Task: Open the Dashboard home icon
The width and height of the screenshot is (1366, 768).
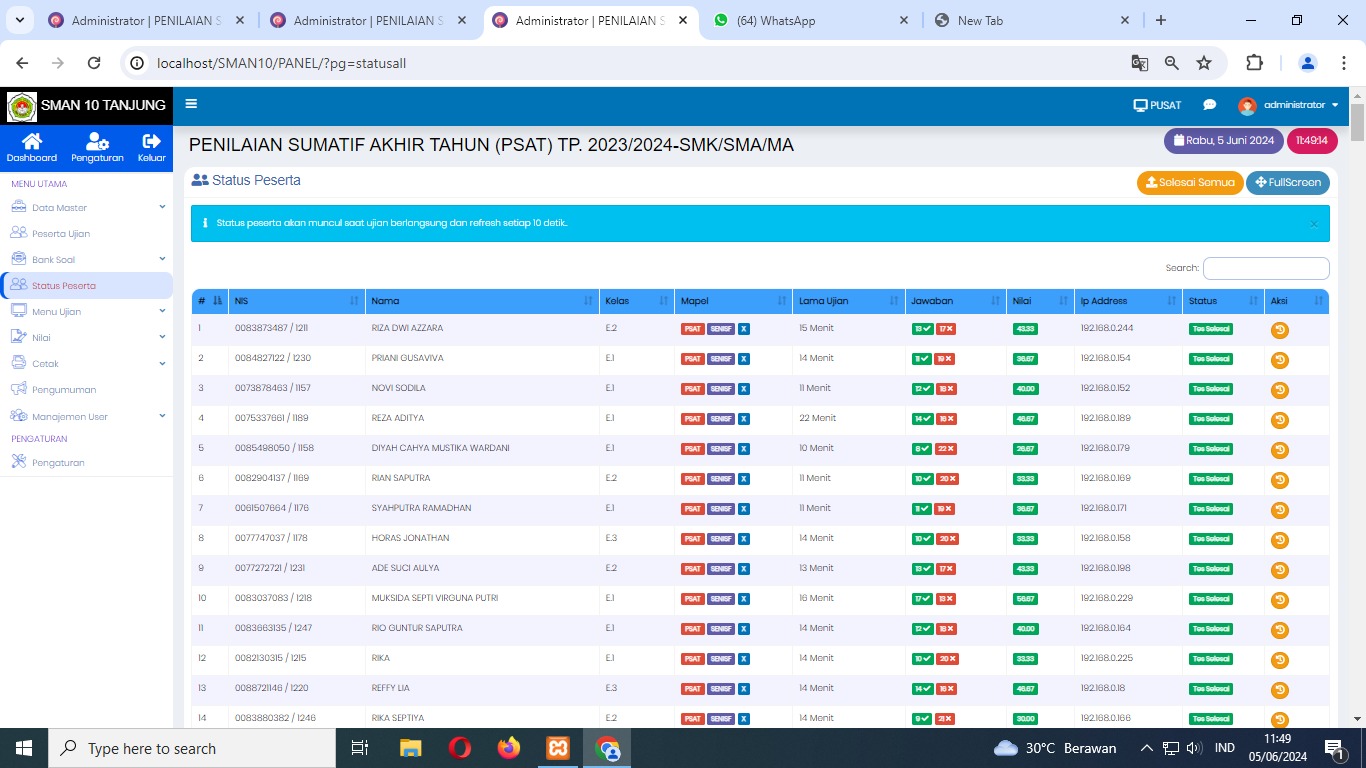Action: (x=32, y=142)
